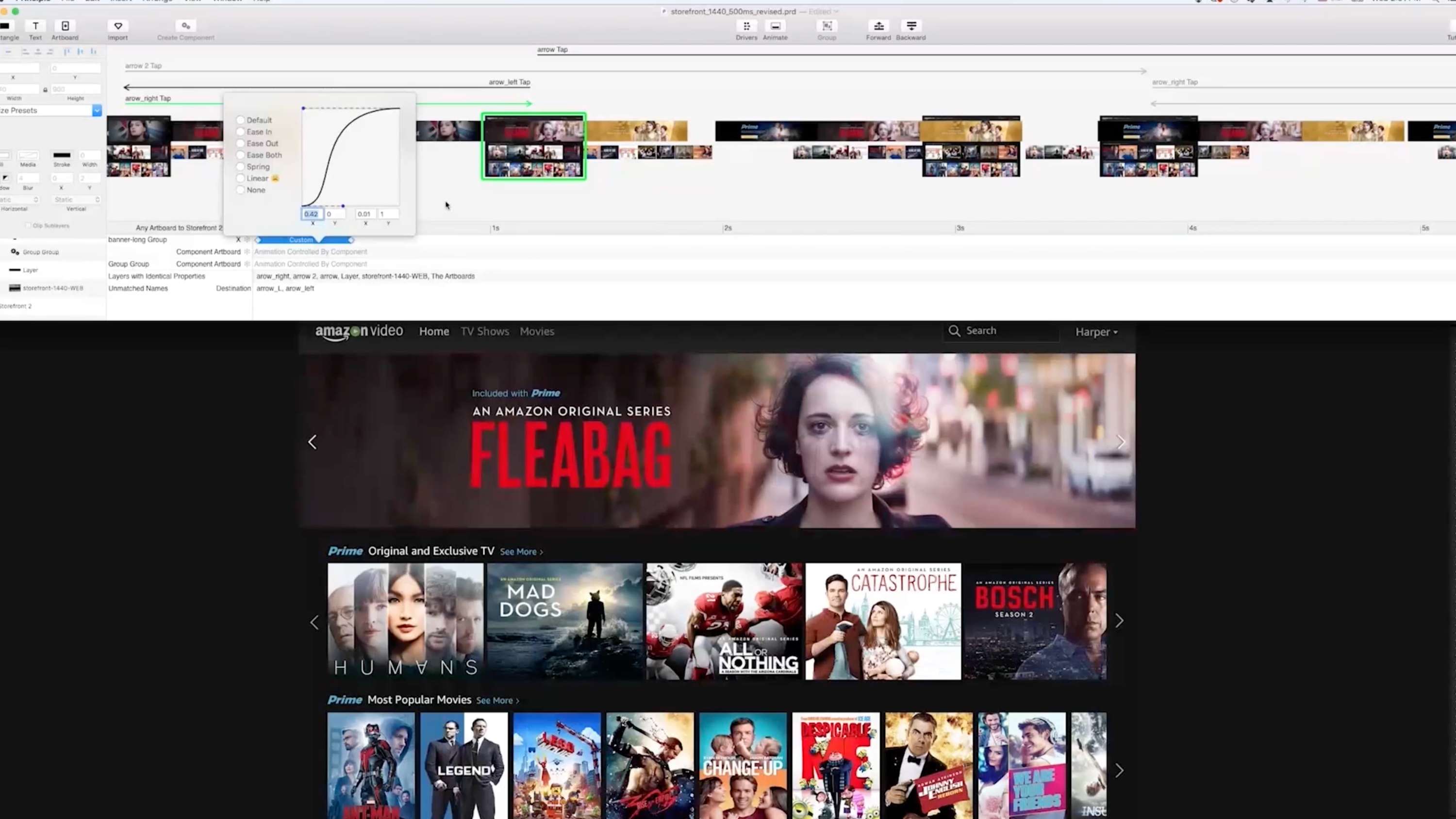The height and width of the screenshot is (819, 1456).
Task: Open the TV Shows tab
Action: coord(484,332)
